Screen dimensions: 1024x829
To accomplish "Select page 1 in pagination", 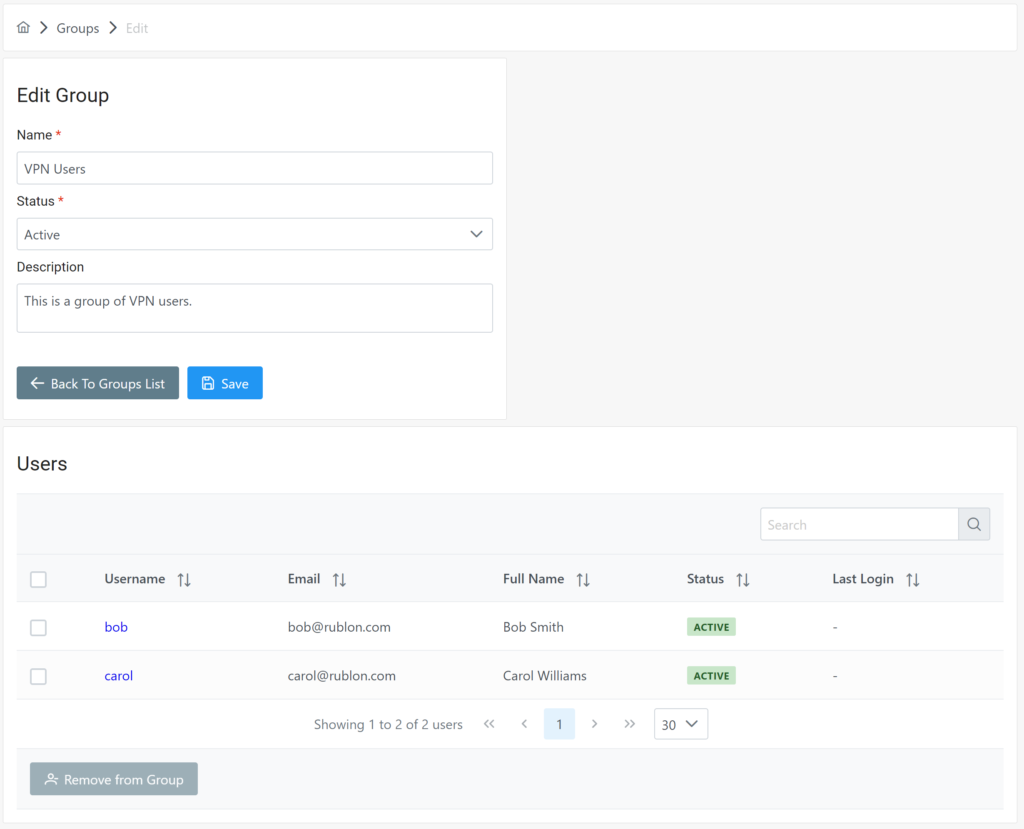I will point(559,724).
